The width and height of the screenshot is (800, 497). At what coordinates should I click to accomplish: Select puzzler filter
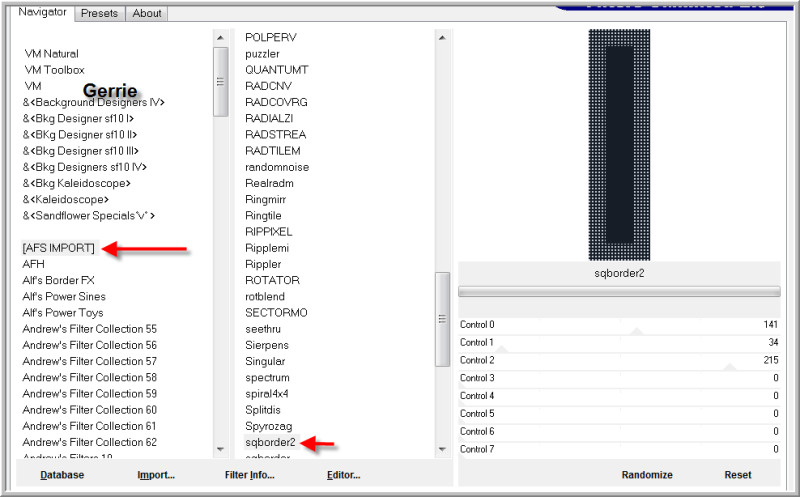coord(262,54)
